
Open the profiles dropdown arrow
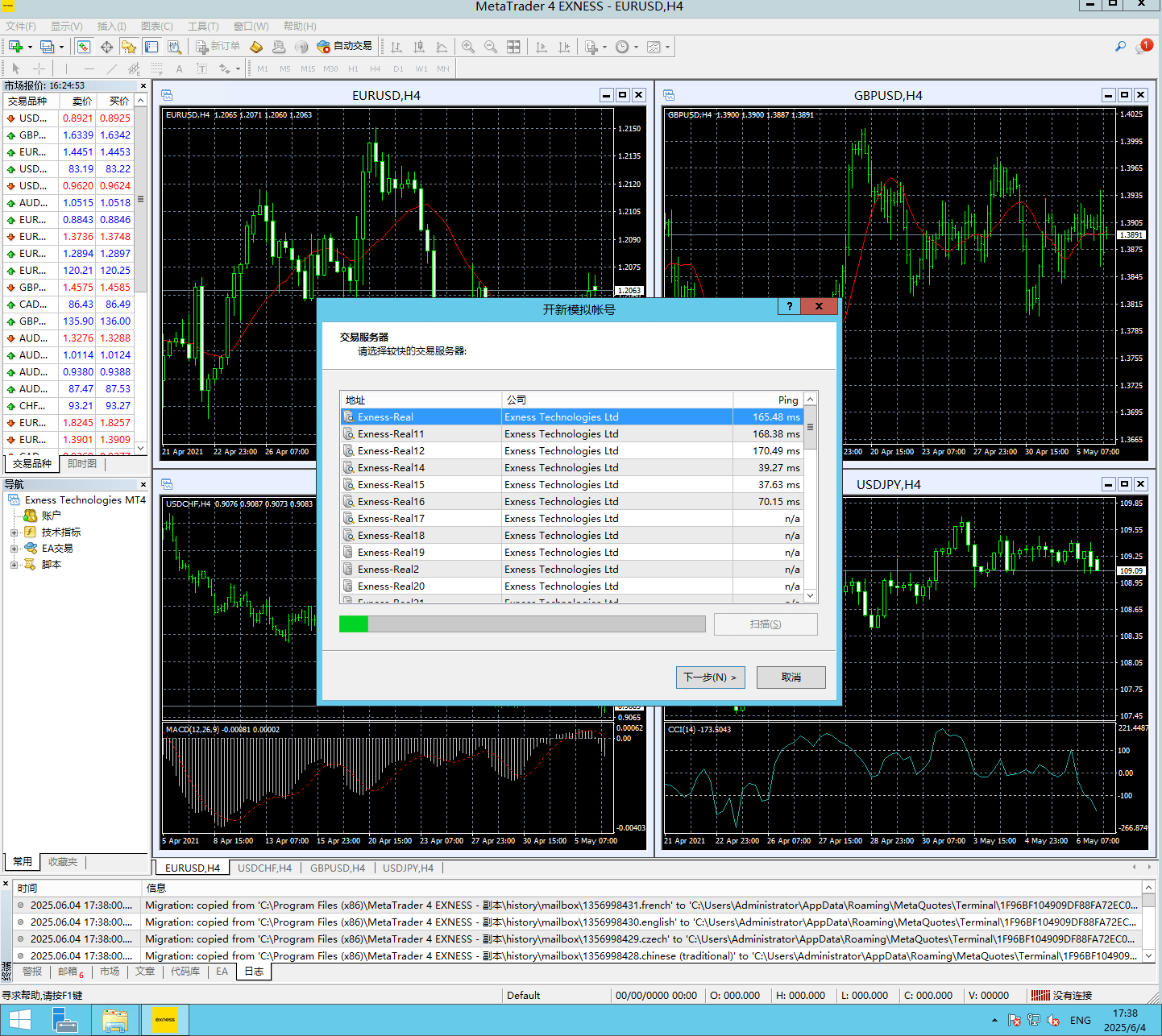point(61,47)
